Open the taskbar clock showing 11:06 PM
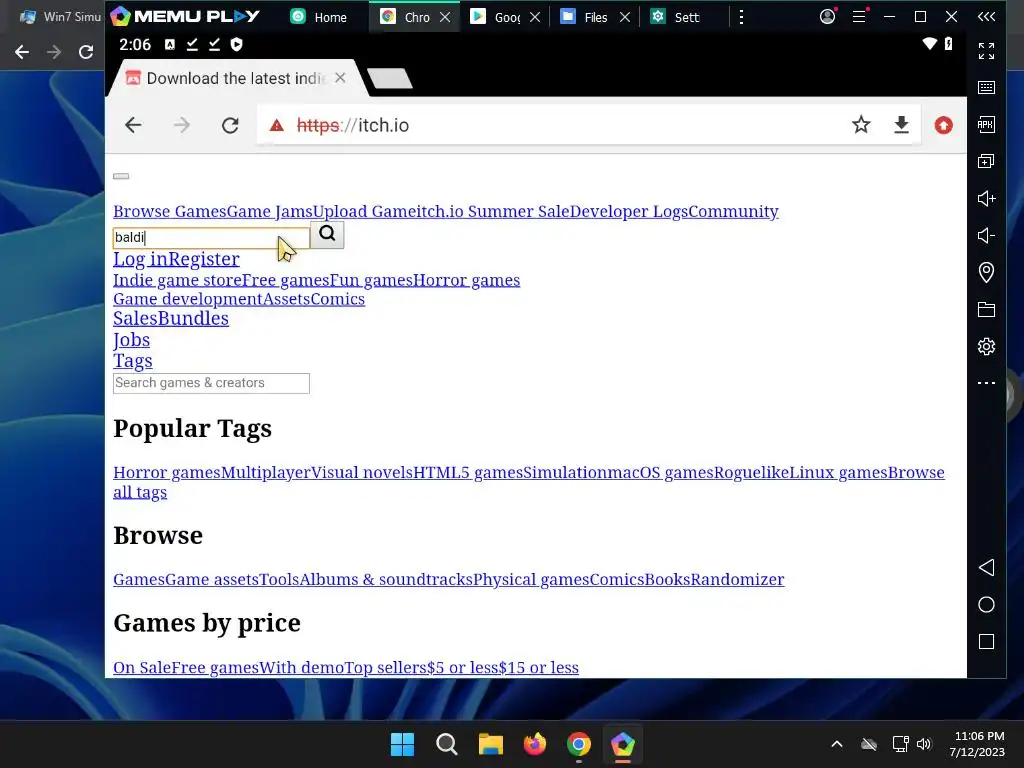The image size is (1024, 768). (978, 744)
